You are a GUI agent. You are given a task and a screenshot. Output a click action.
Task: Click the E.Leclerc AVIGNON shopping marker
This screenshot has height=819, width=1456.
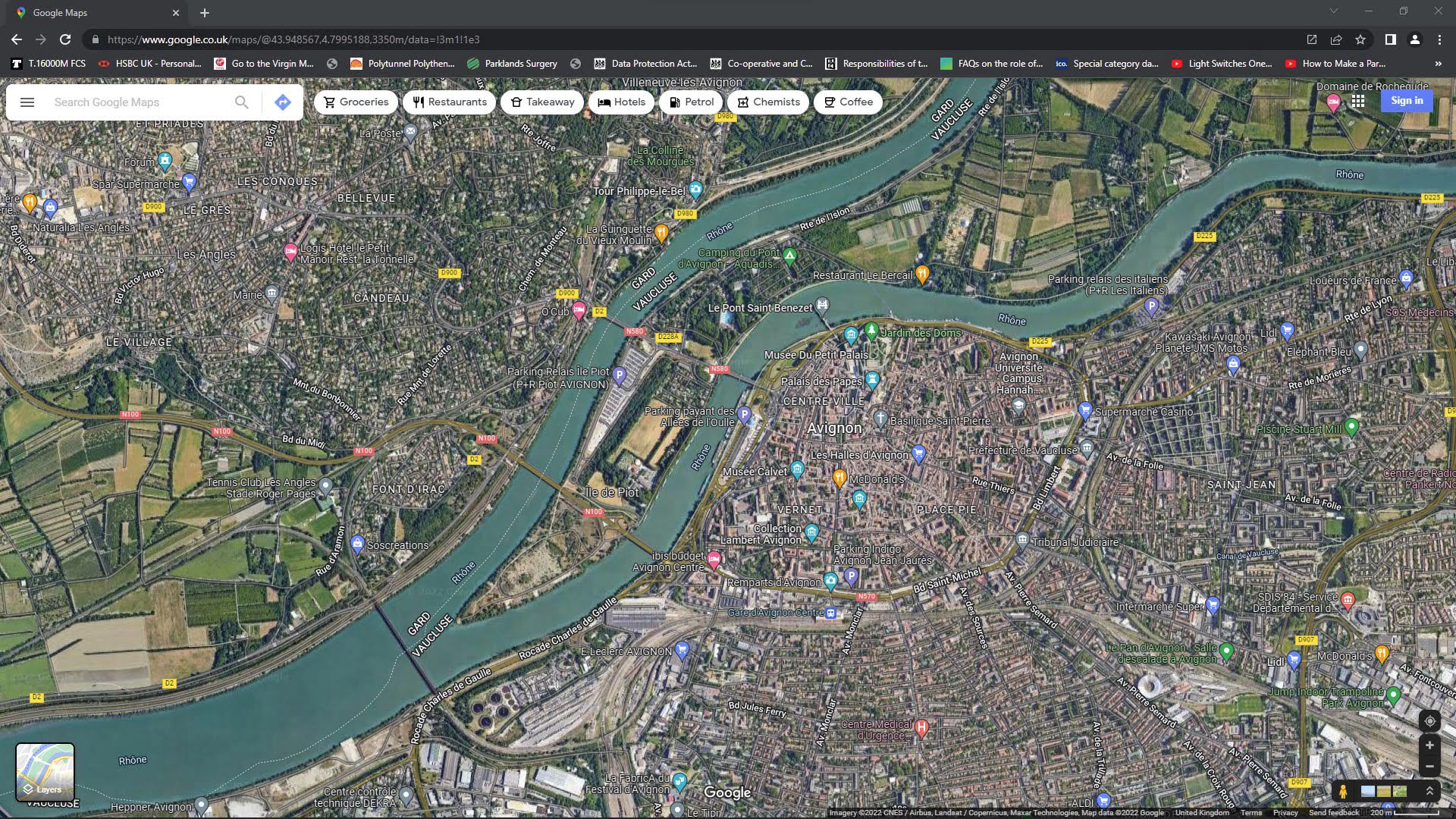click(x=682, y=649)
